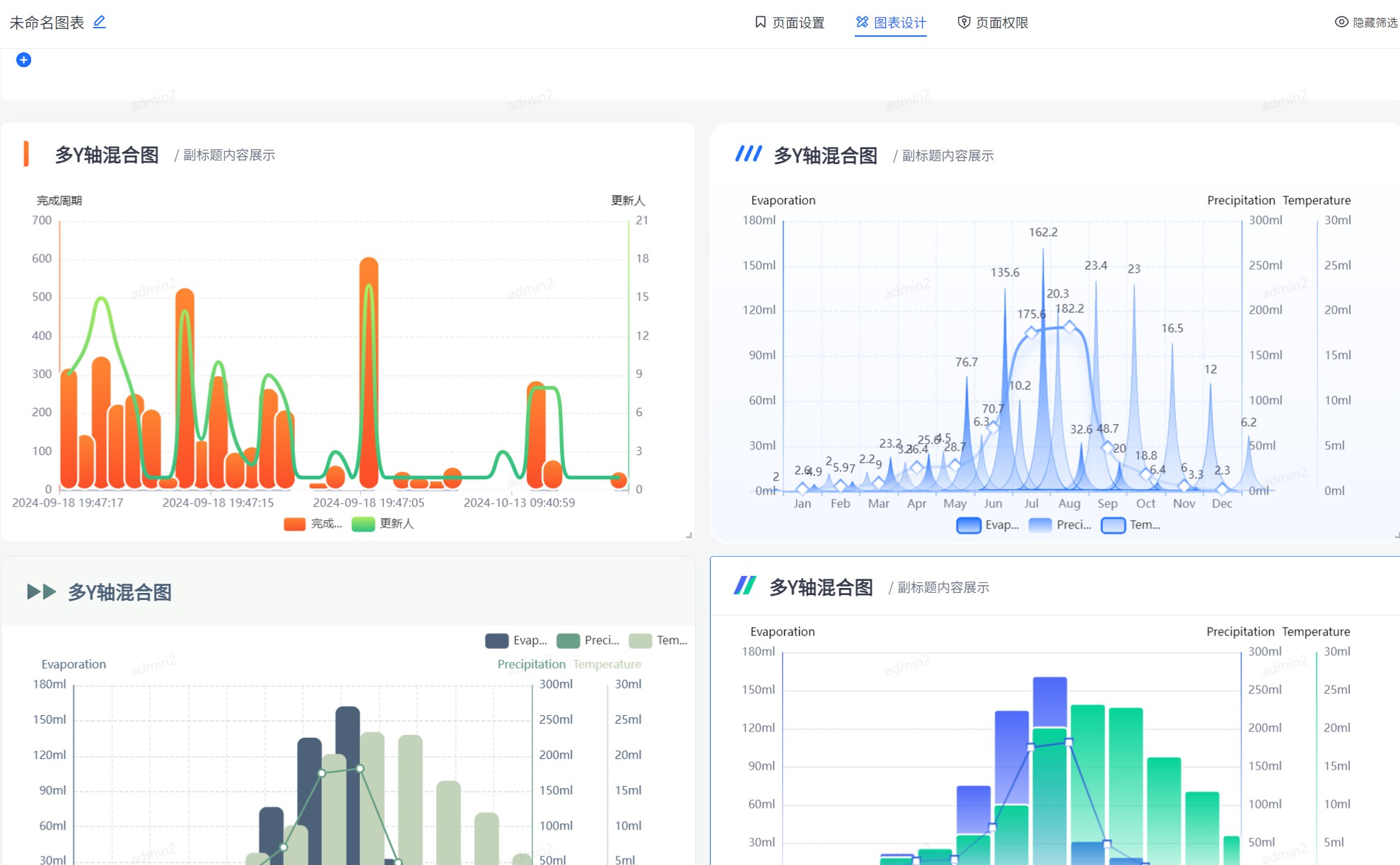Toggle Evap... legend in bottom-left chart
Image resolution: width=1400 pixels, height=865 pixels.
pyautogui.click(x=516, y=640)
